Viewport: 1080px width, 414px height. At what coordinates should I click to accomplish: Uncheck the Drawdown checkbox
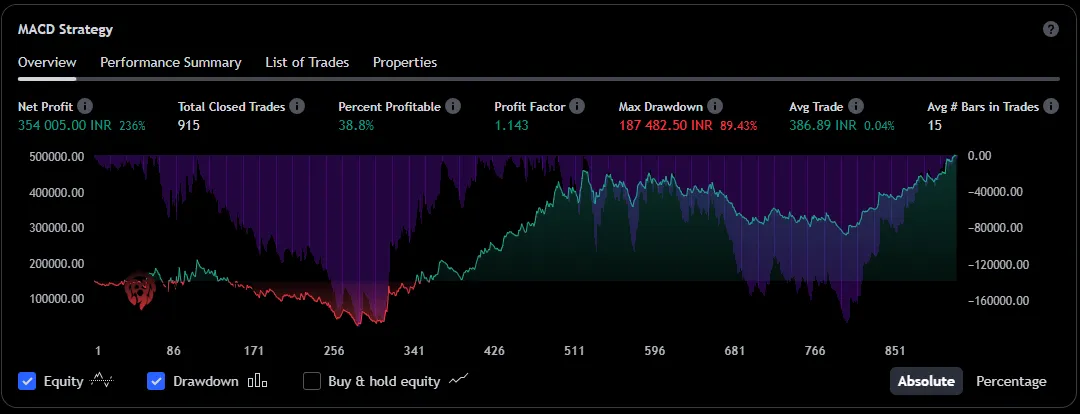156,381
